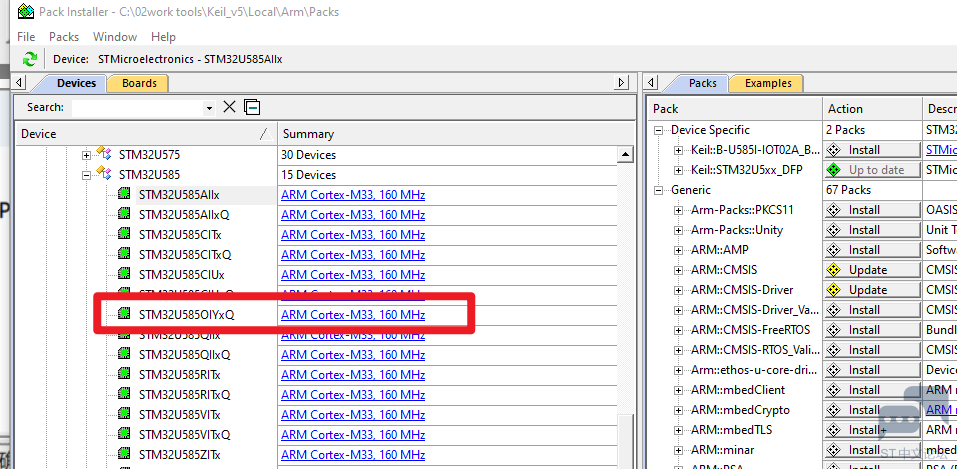This screenshot has width=957, height=469.
Task: Expand the ARM::CMSIS-Driver pack entry
Action: point(678,290)
